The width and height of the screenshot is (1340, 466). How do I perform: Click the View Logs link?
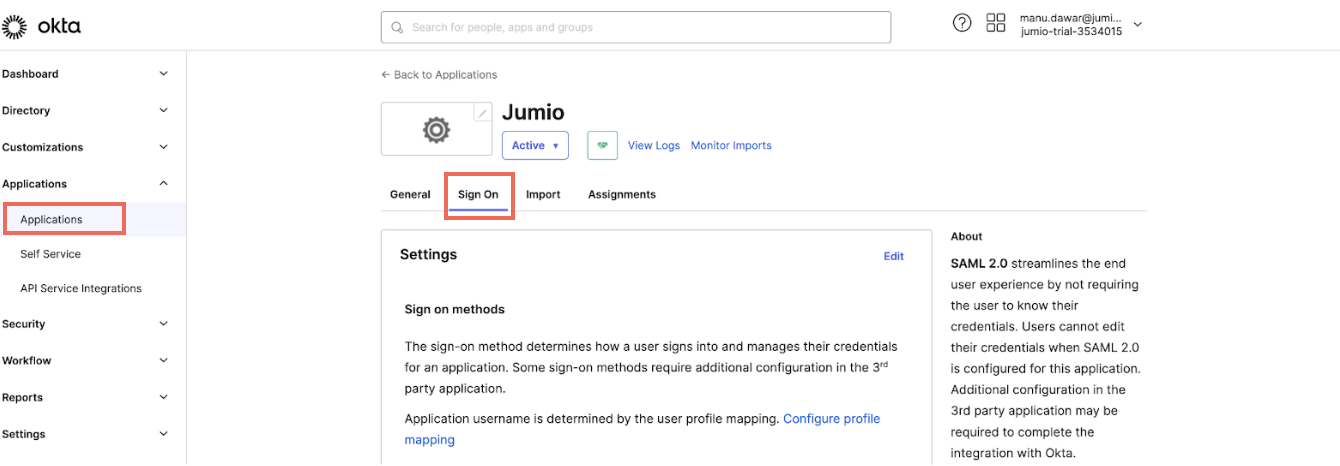click(654, 145)
